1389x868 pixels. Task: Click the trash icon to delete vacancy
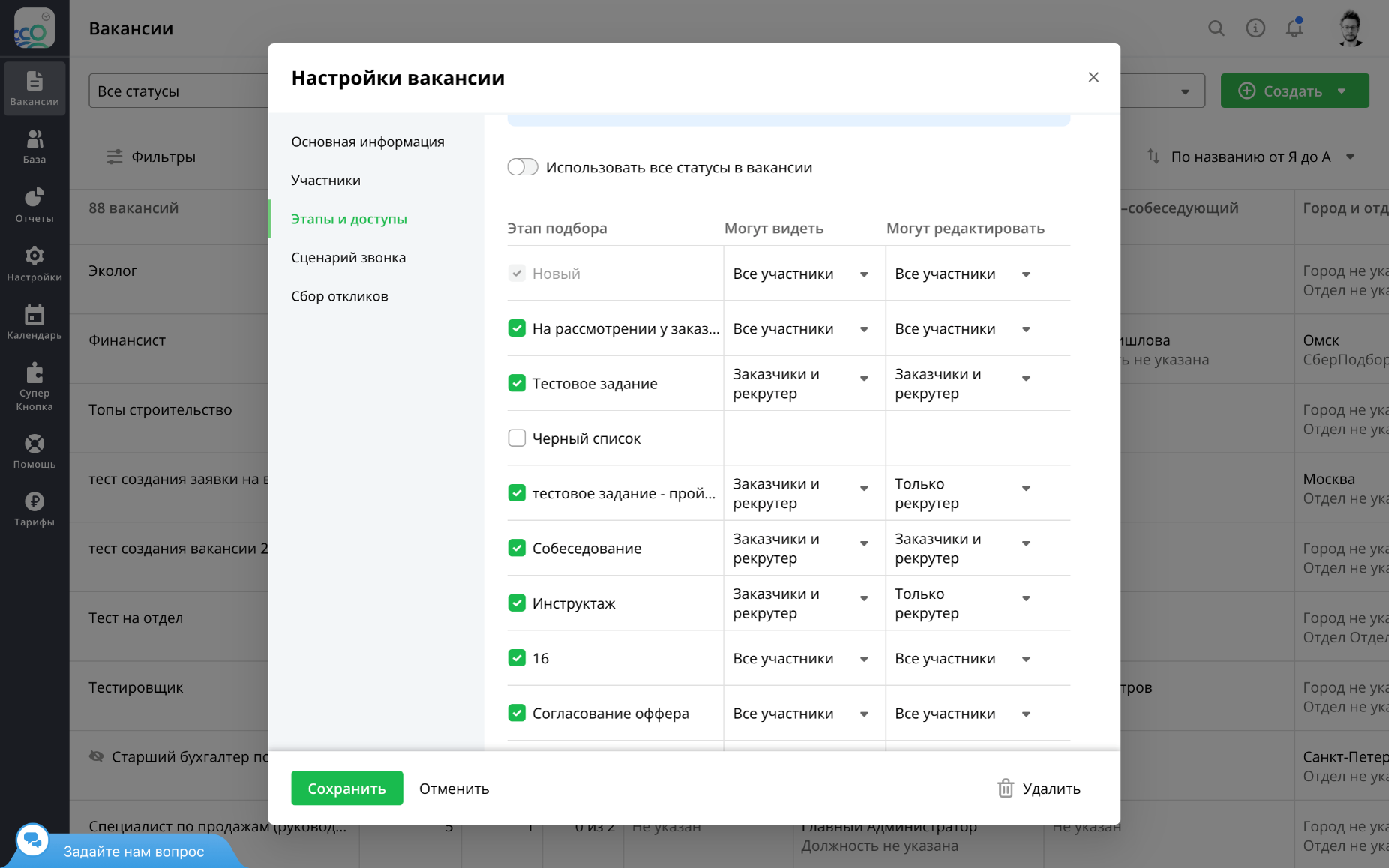[1006, 788]
